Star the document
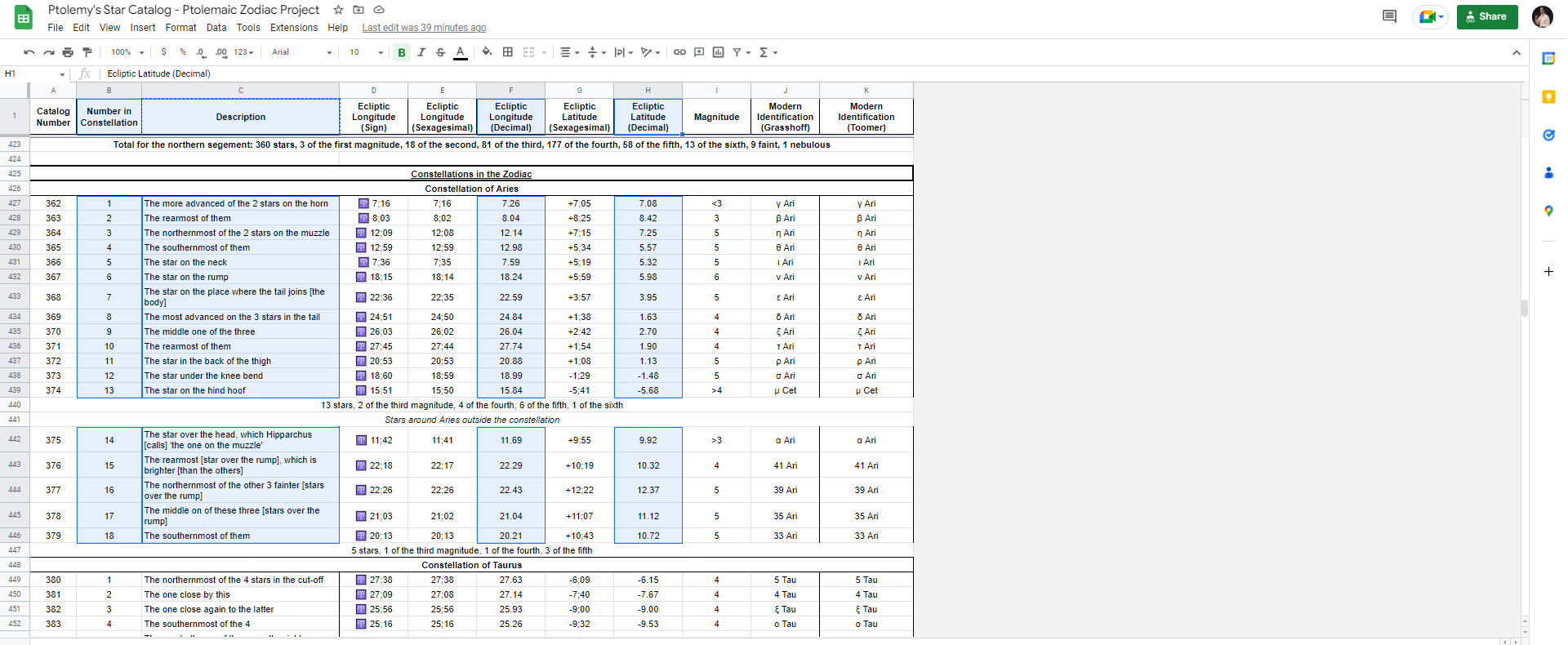Screen dimensions: 1568x645 tap(338, 10)
